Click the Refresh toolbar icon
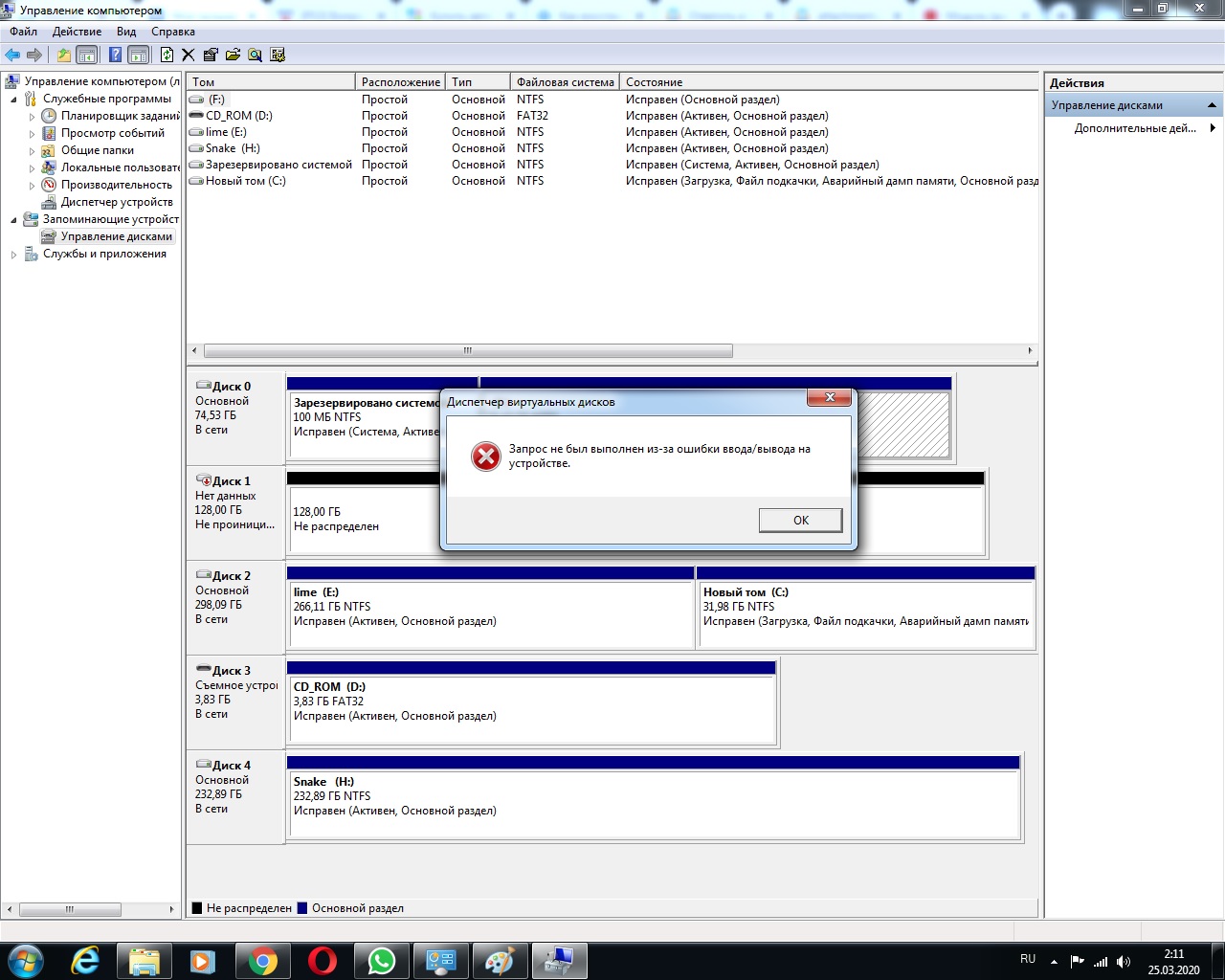 (167, 55)
